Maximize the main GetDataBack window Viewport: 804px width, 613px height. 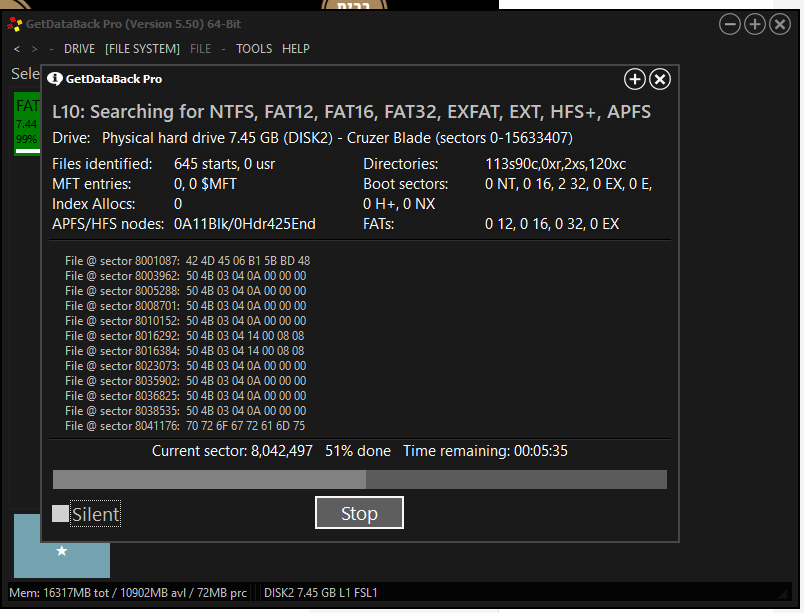point(755,24)
